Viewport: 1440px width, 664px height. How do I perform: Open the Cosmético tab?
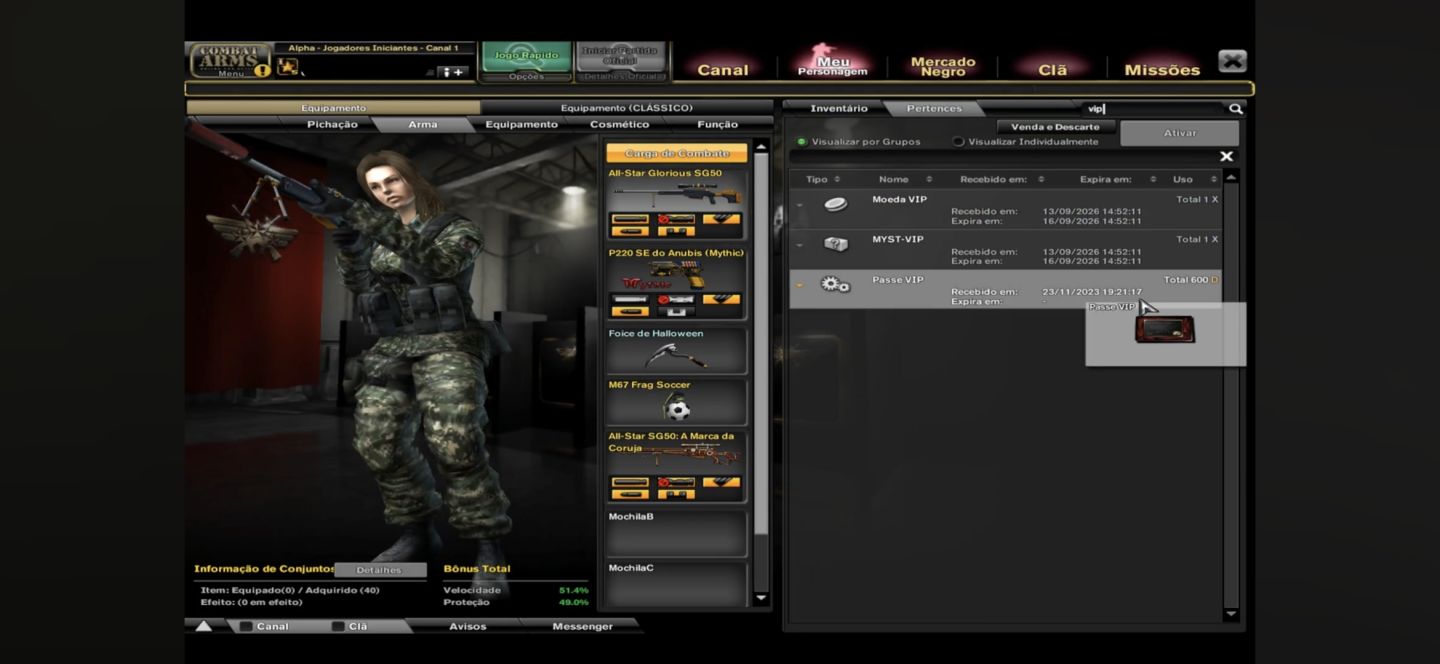[x=619, y=125]
